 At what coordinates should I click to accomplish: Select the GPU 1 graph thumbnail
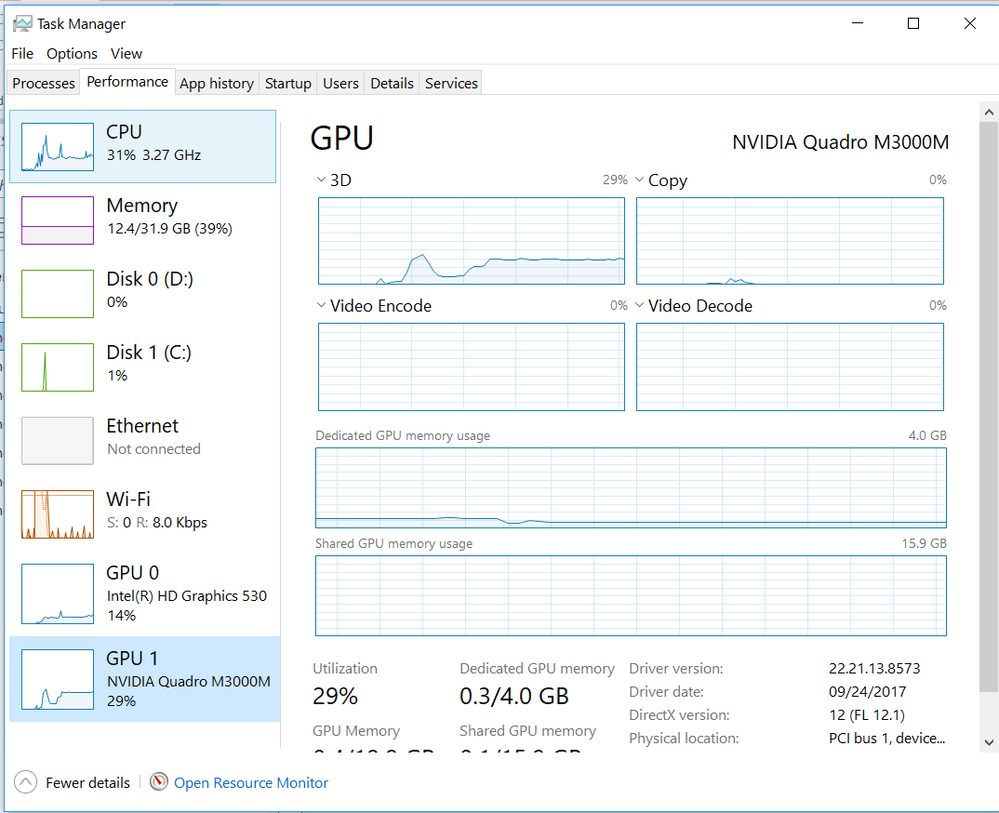pyautogui.click(x=57, y=679)
